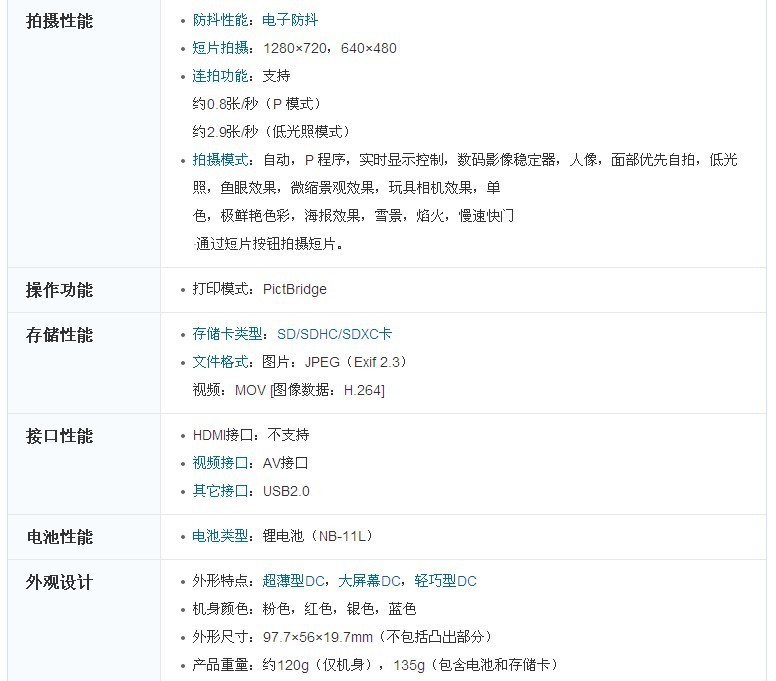776x681 pixels.
Task: Click the HDMI接口：不支持 entry
Action: click(251, 435)
